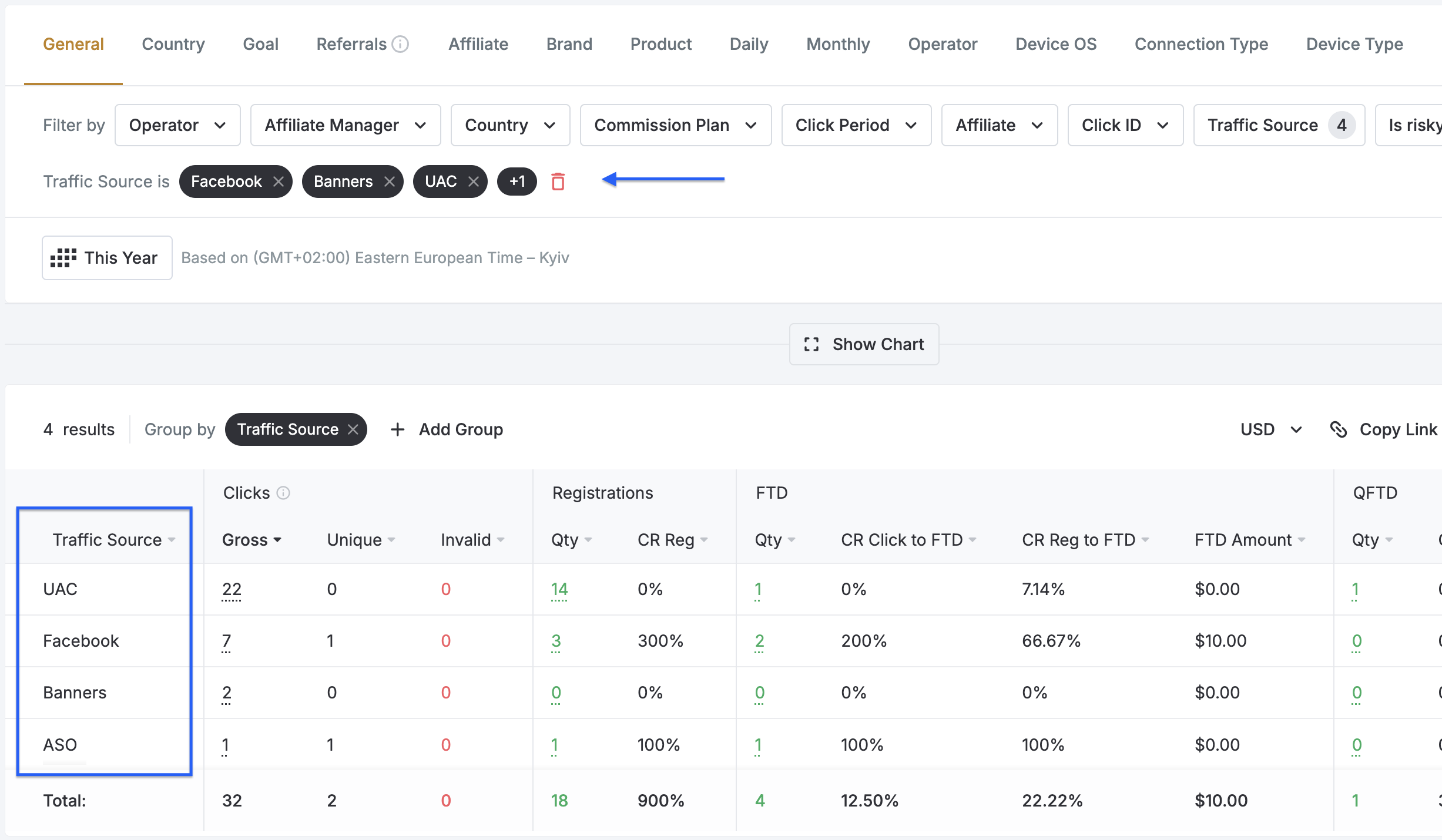Open the This Year date picker
The height and width of the screenshot is (840, 1442).
pos(107,258)
